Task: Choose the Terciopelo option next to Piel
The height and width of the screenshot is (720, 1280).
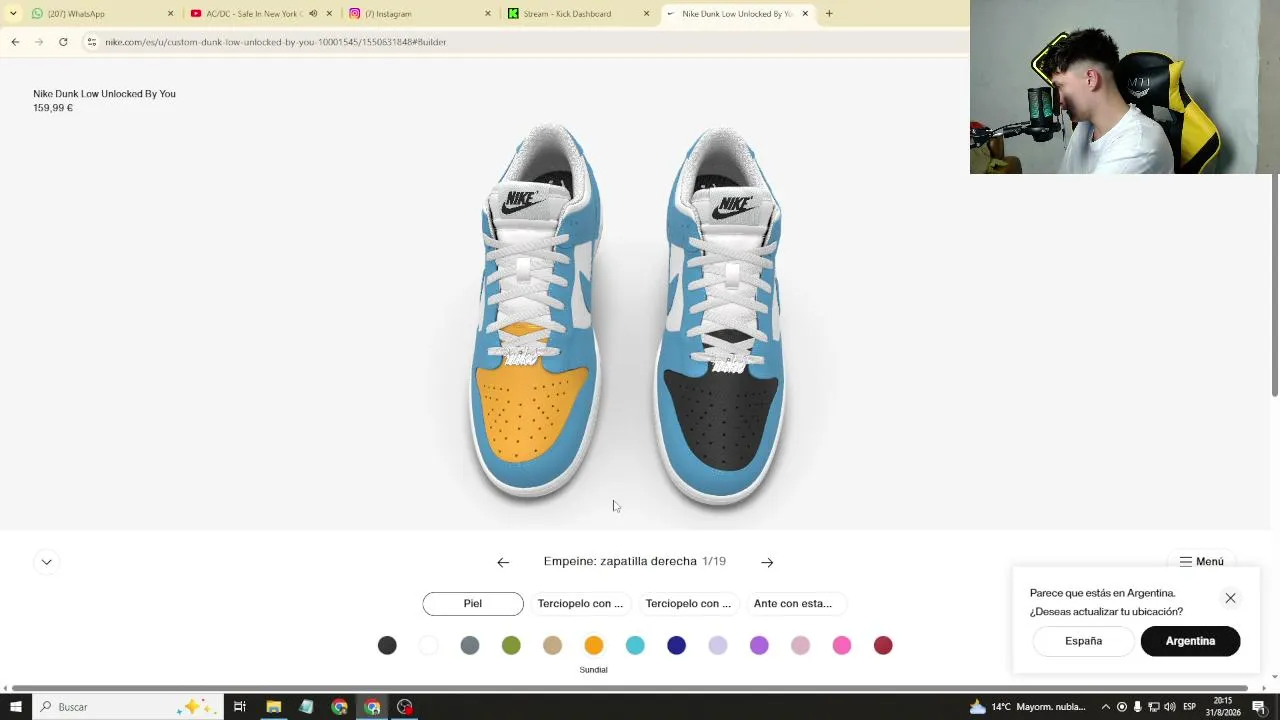Action: coord(580,604)
